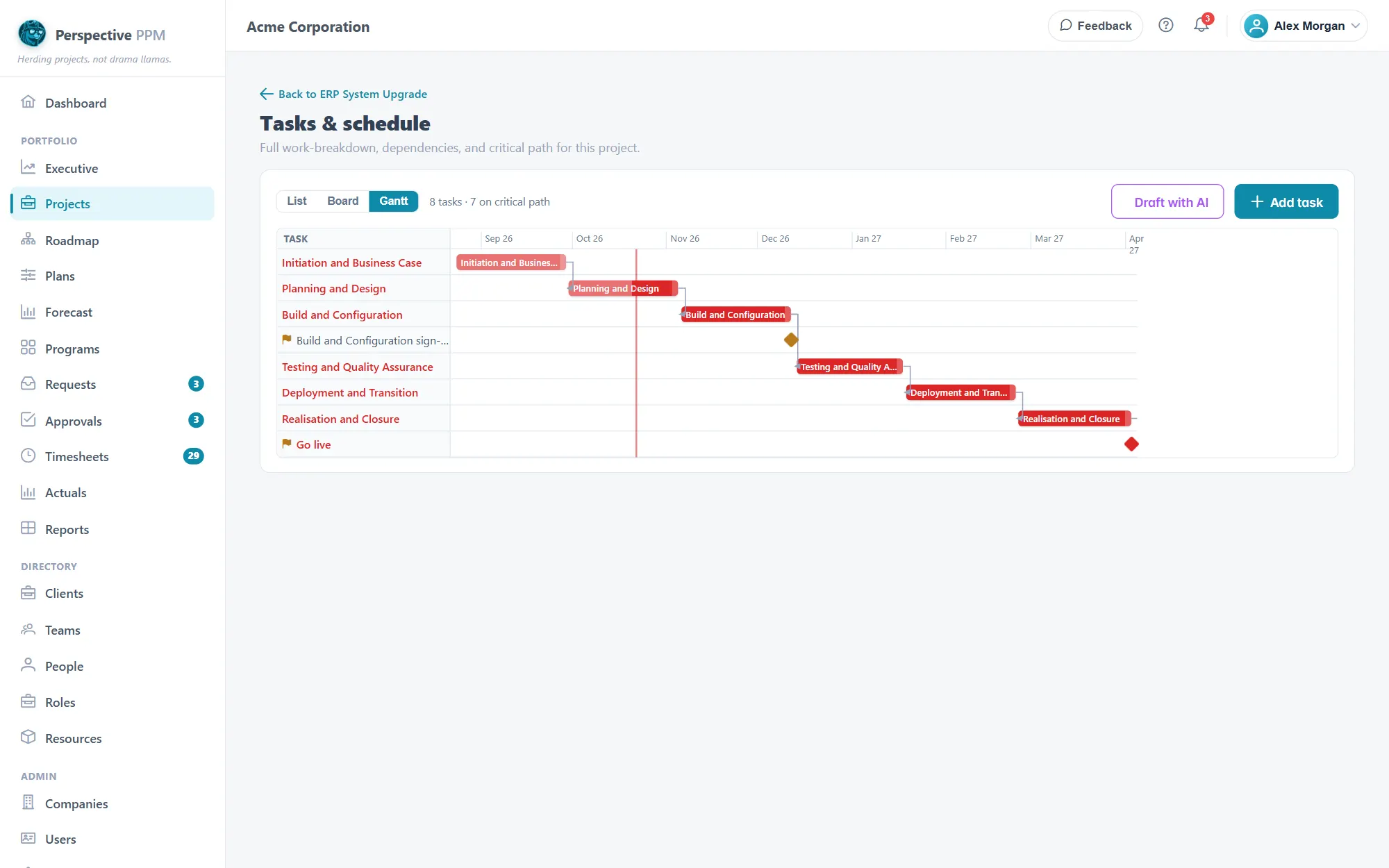Select the Planning and Design Gantt bar

[x=623, y=289]
